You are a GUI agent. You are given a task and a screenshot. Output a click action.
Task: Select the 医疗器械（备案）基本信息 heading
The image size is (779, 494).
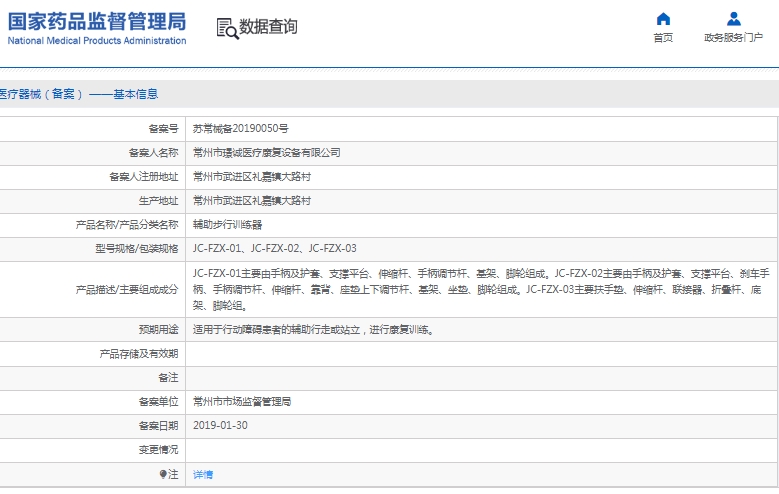[x=79, y=94]
